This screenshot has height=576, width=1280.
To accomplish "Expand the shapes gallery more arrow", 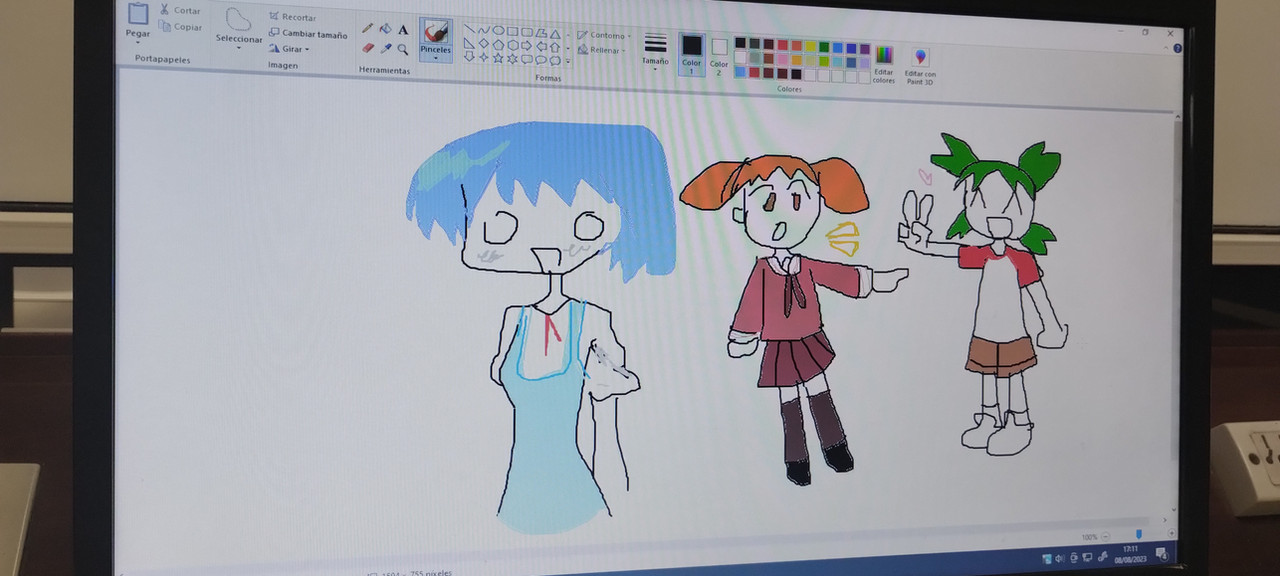I will [568, 60].
